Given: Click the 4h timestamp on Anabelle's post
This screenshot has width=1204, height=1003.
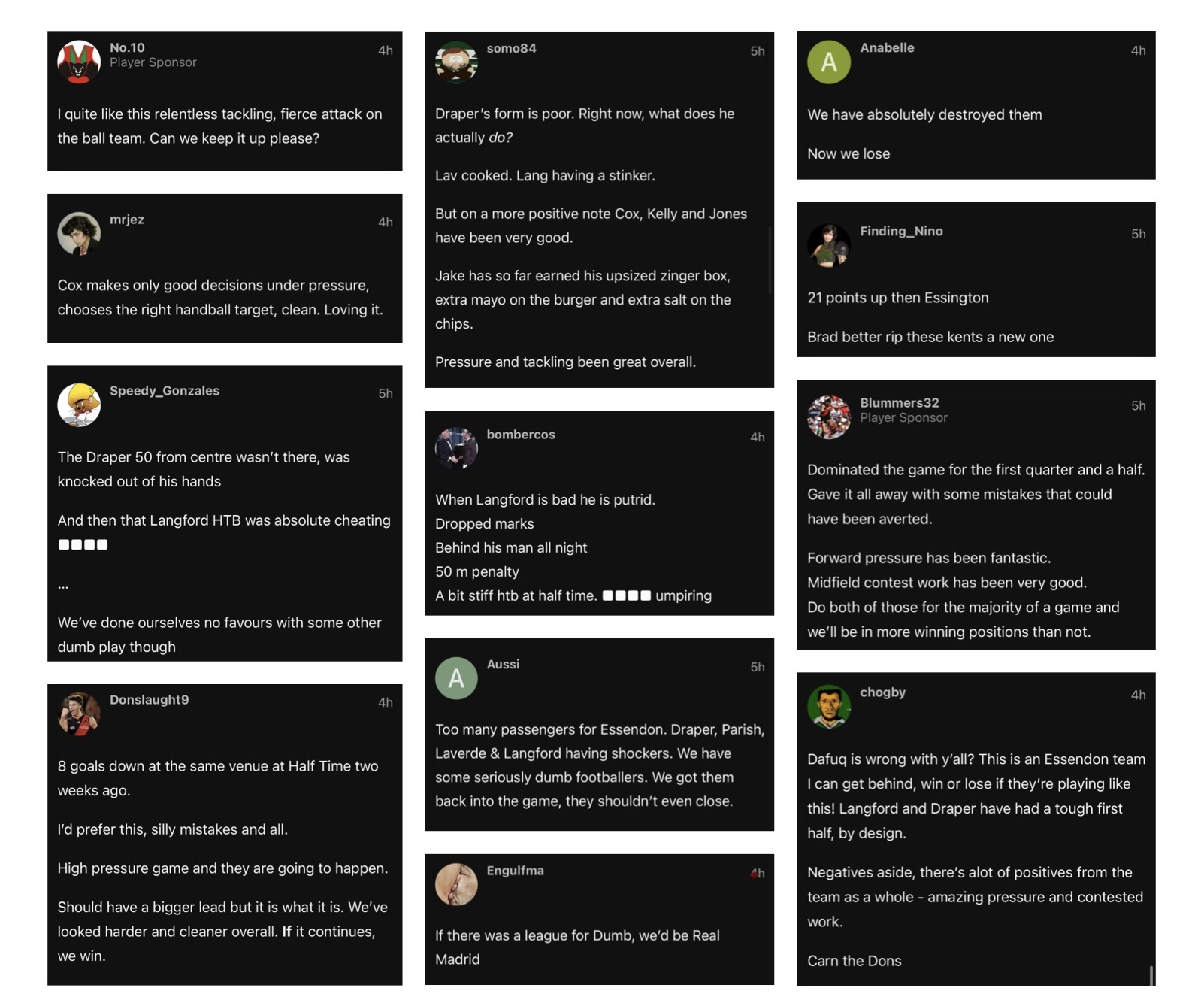Looking at the screenshot, I should click(x=1139, y=50).
